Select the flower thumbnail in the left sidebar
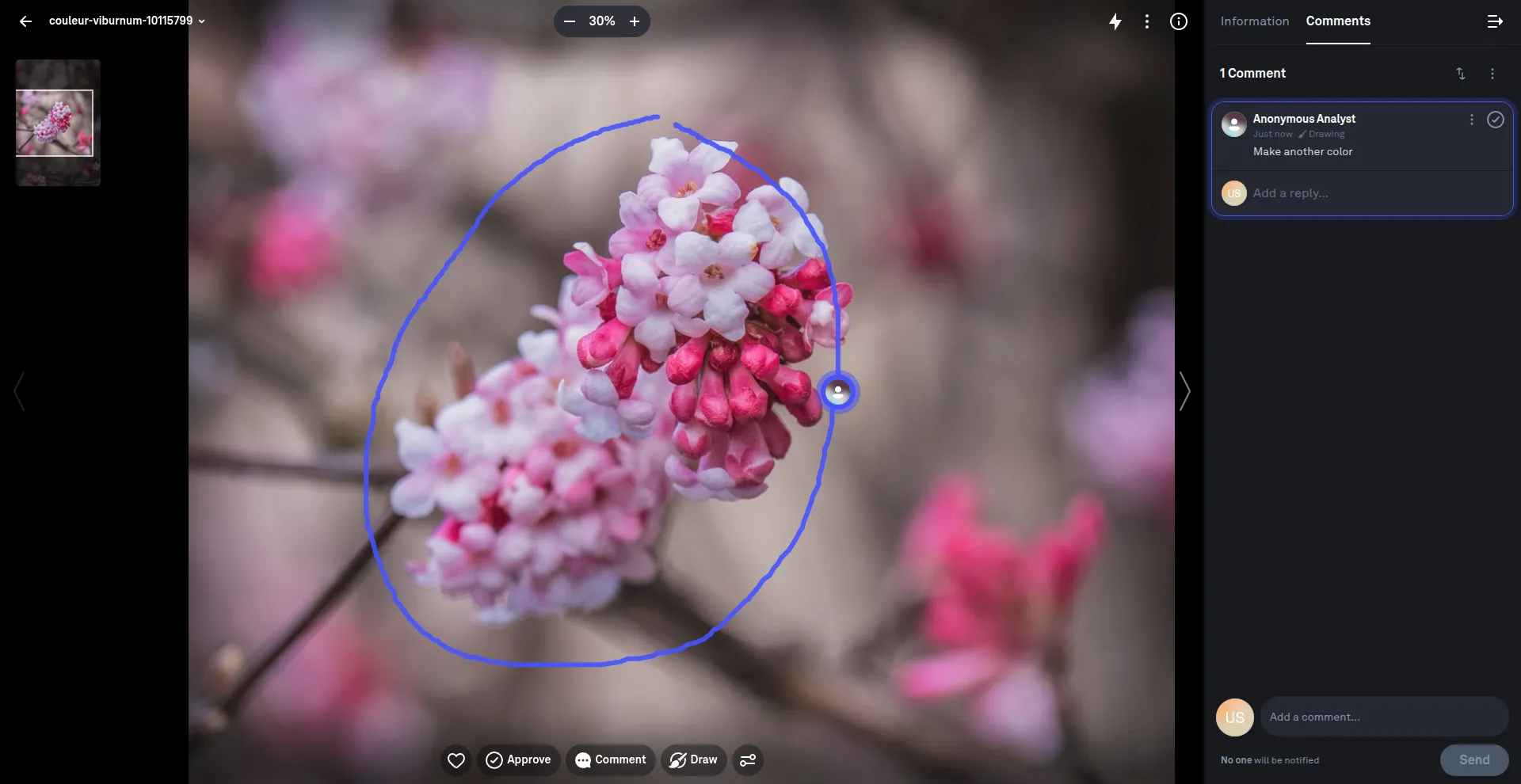This screenshot has height=784, width=1521. [56, 122]
